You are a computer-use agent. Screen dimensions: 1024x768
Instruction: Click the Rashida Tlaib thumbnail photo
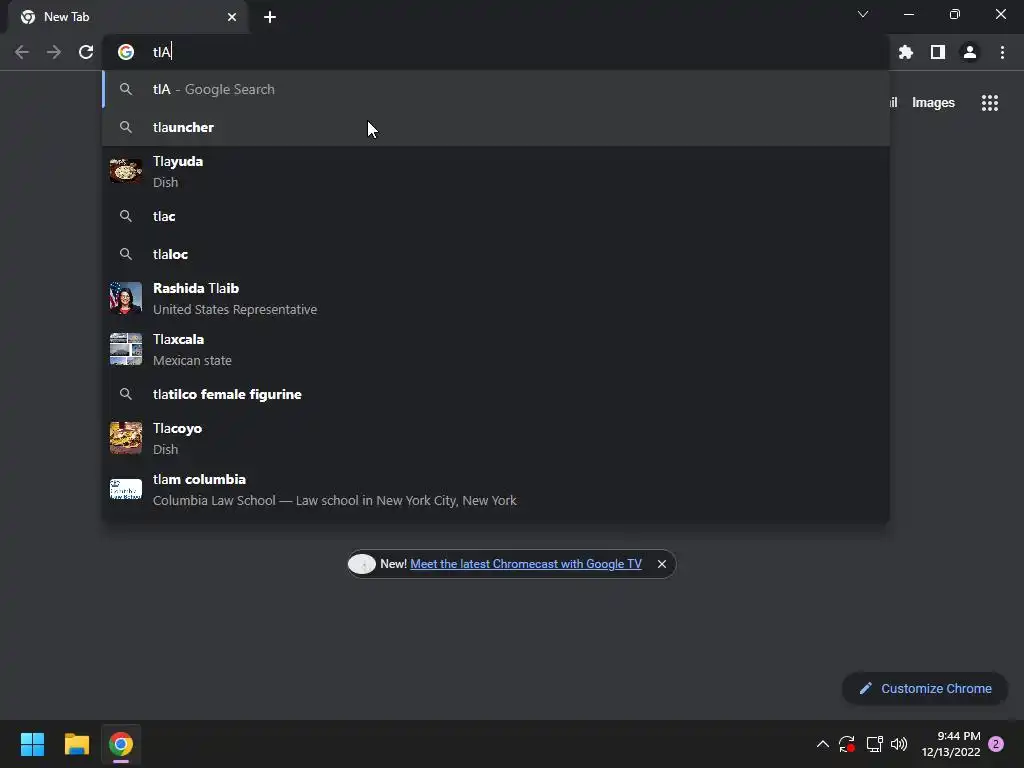[x=125, y=298]
